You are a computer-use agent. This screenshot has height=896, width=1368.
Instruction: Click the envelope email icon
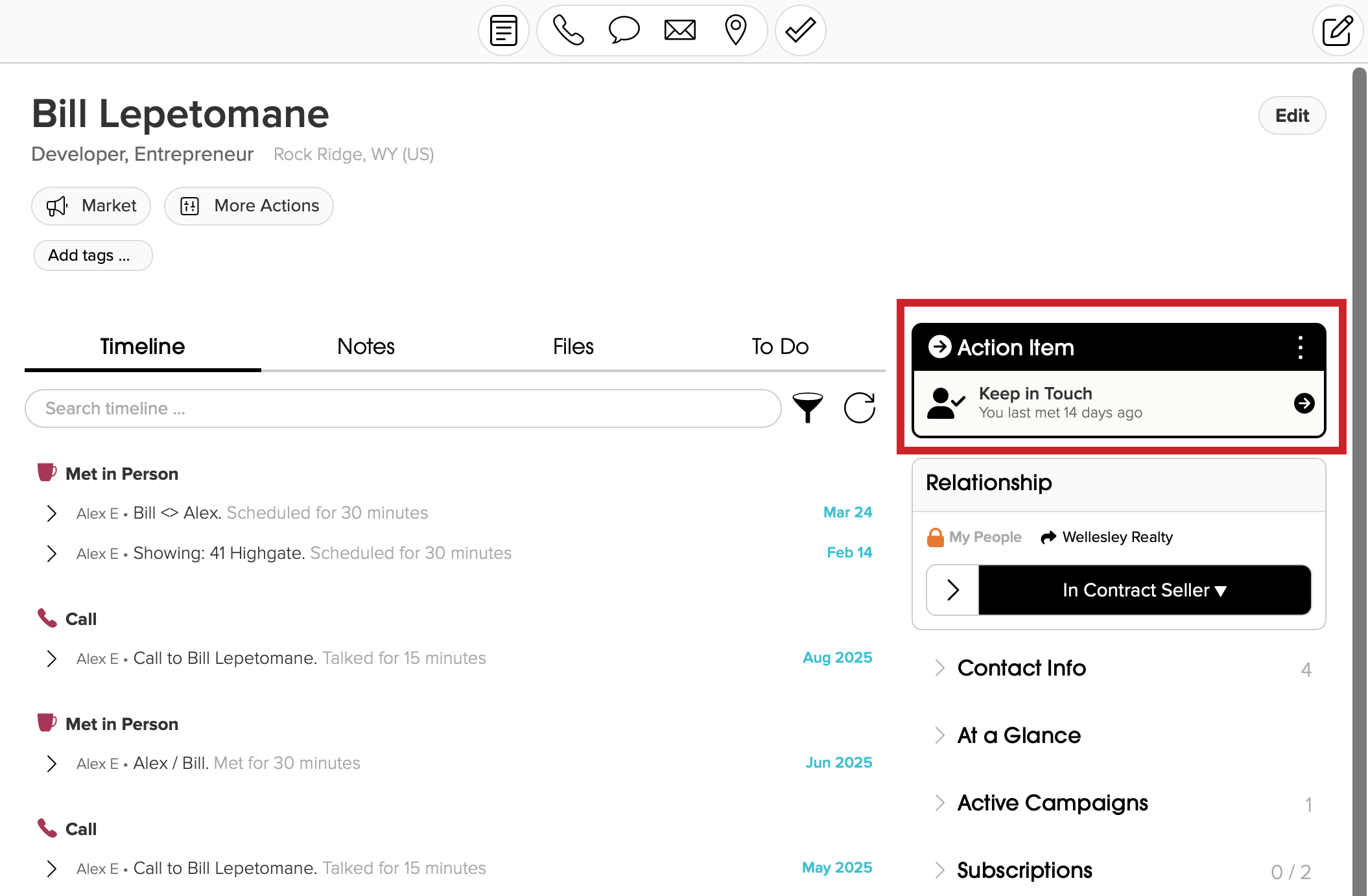pyautogui.click(x=679, y=30)
